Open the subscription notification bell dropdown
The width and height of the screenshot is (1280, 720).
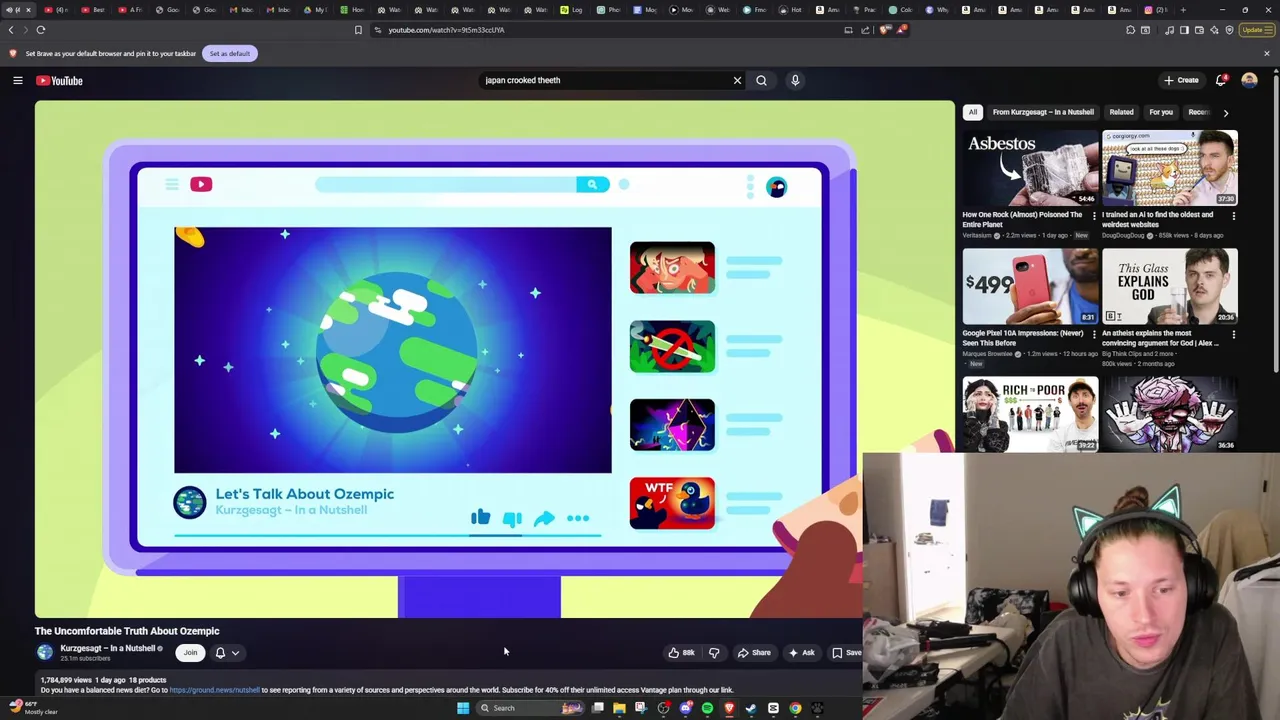227,653
